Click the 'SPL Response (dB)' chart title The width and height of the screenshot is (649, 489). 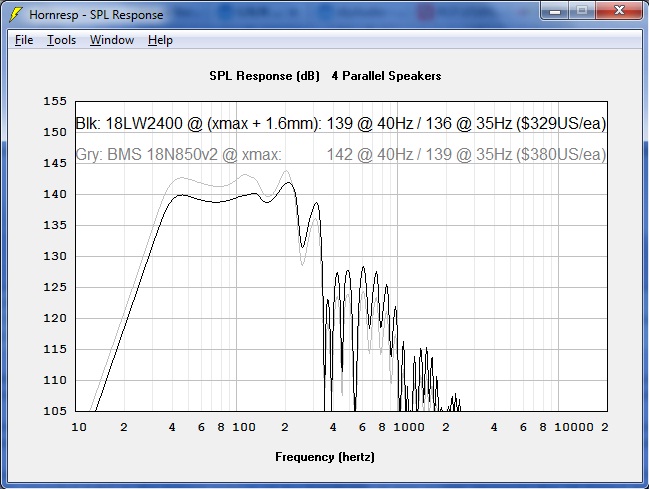(x=264, y=76)
